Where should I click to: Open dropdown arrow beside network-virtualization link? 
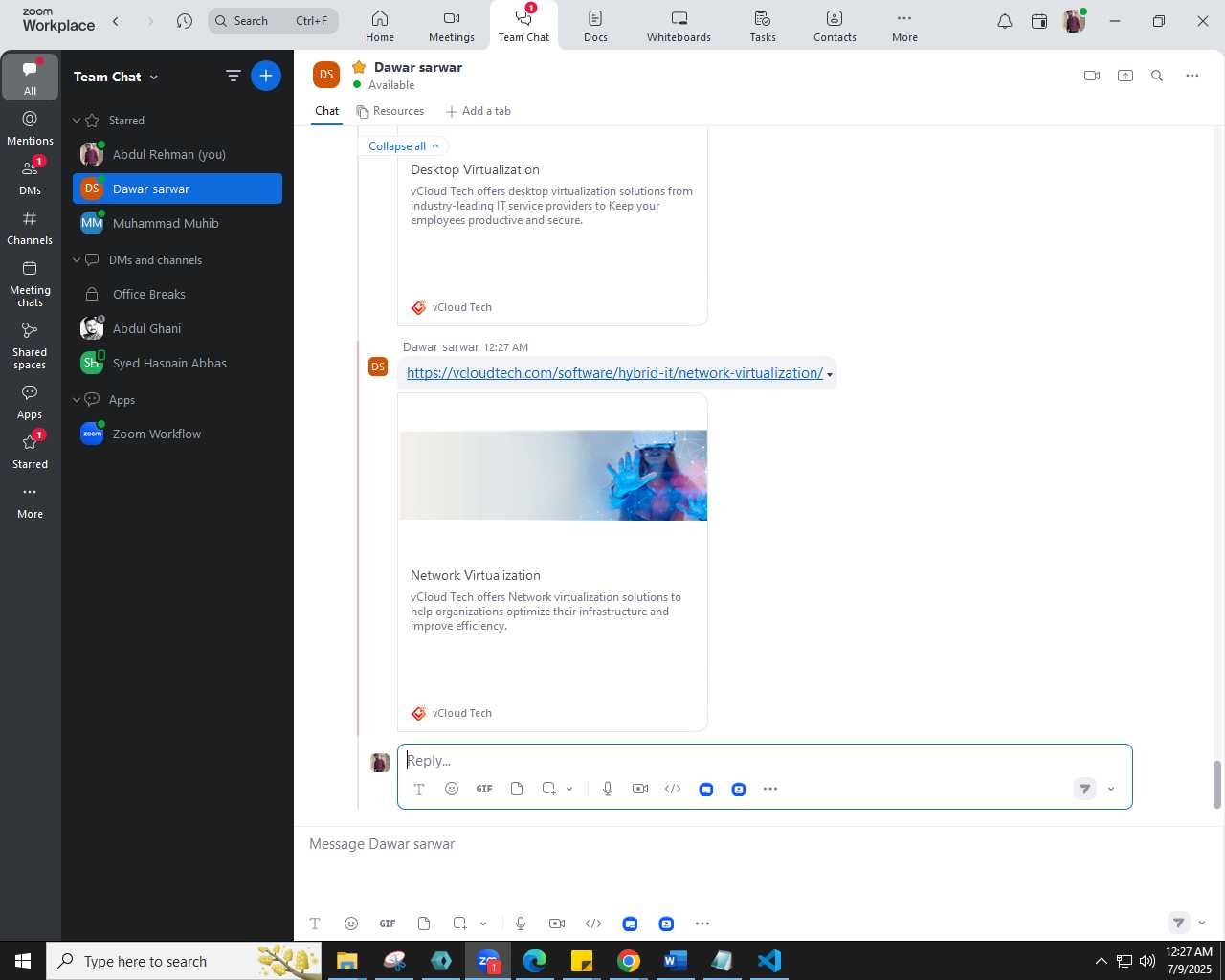[x=830, y=374]
